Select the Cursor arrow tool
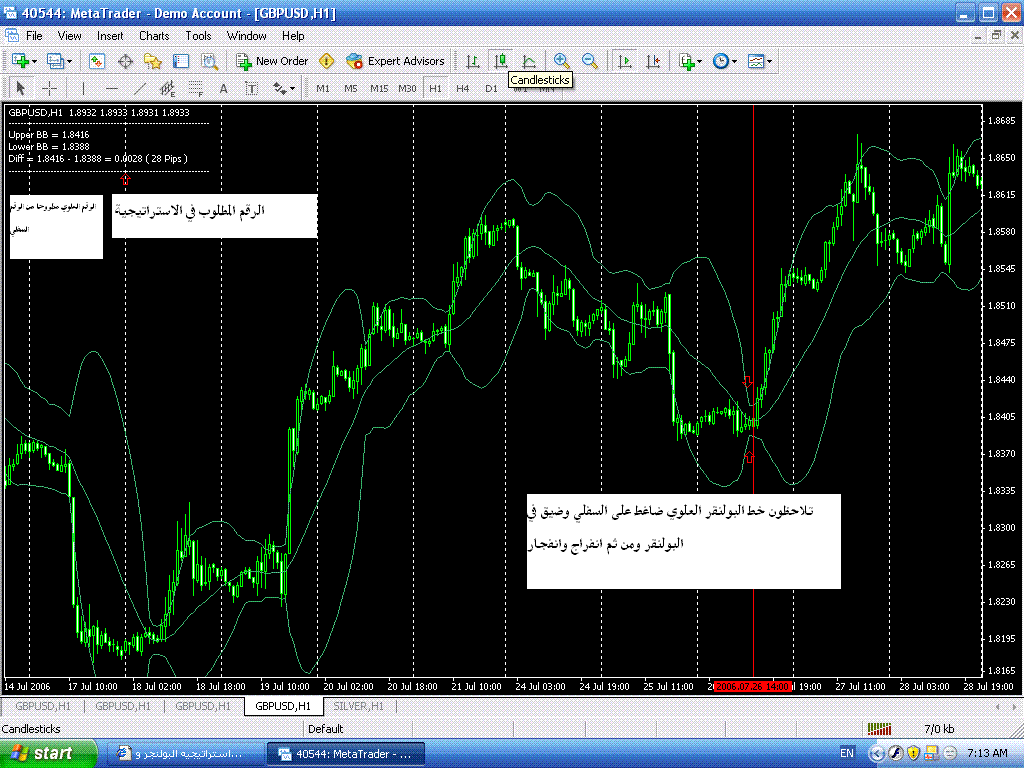Image resolution: width=1024 pixels, height=768 pixels. coord(20,88)
